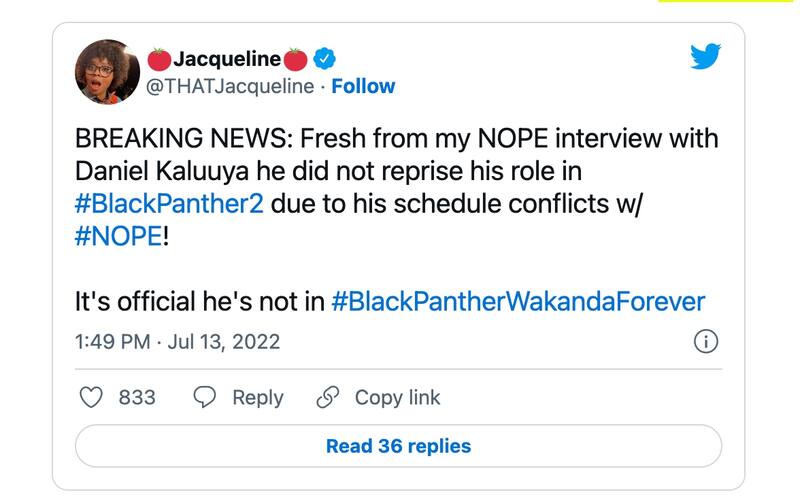This screenshot has width=800, height=503.
Task: Open the #BlackPantherWakandaForever hashtag
Action: 518,301
